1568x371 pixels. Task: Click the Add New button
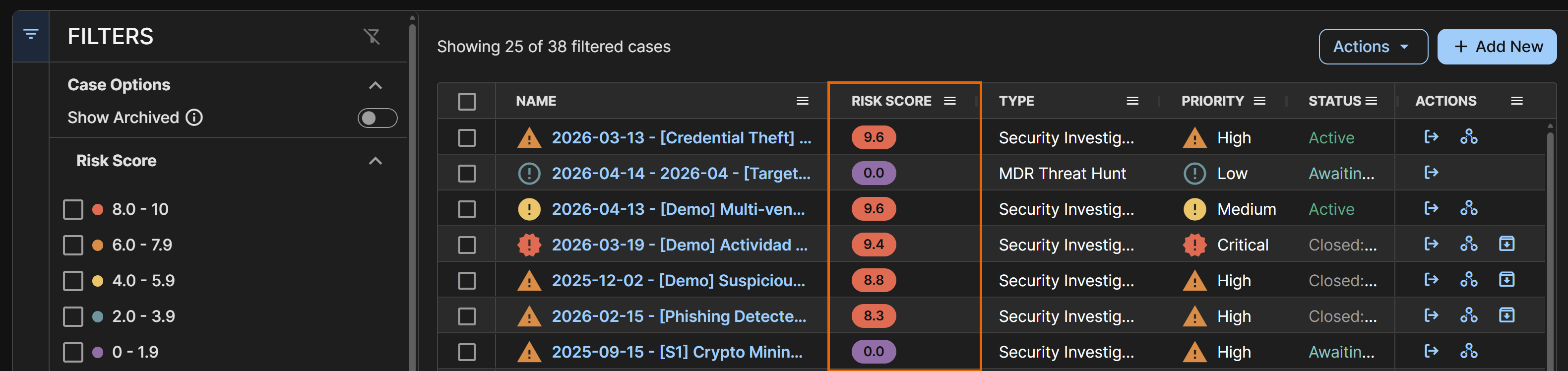tap(1496, 47)
